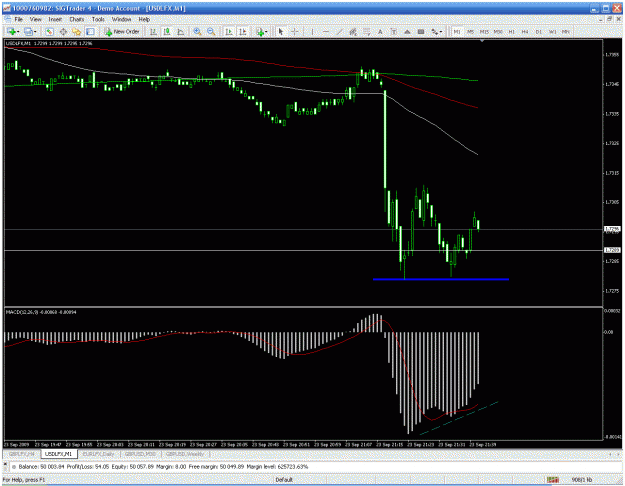This screenshot has width=625, height=486.
Task: Click the dashed green MACD trendline
Action: click(x=459, y=417)
